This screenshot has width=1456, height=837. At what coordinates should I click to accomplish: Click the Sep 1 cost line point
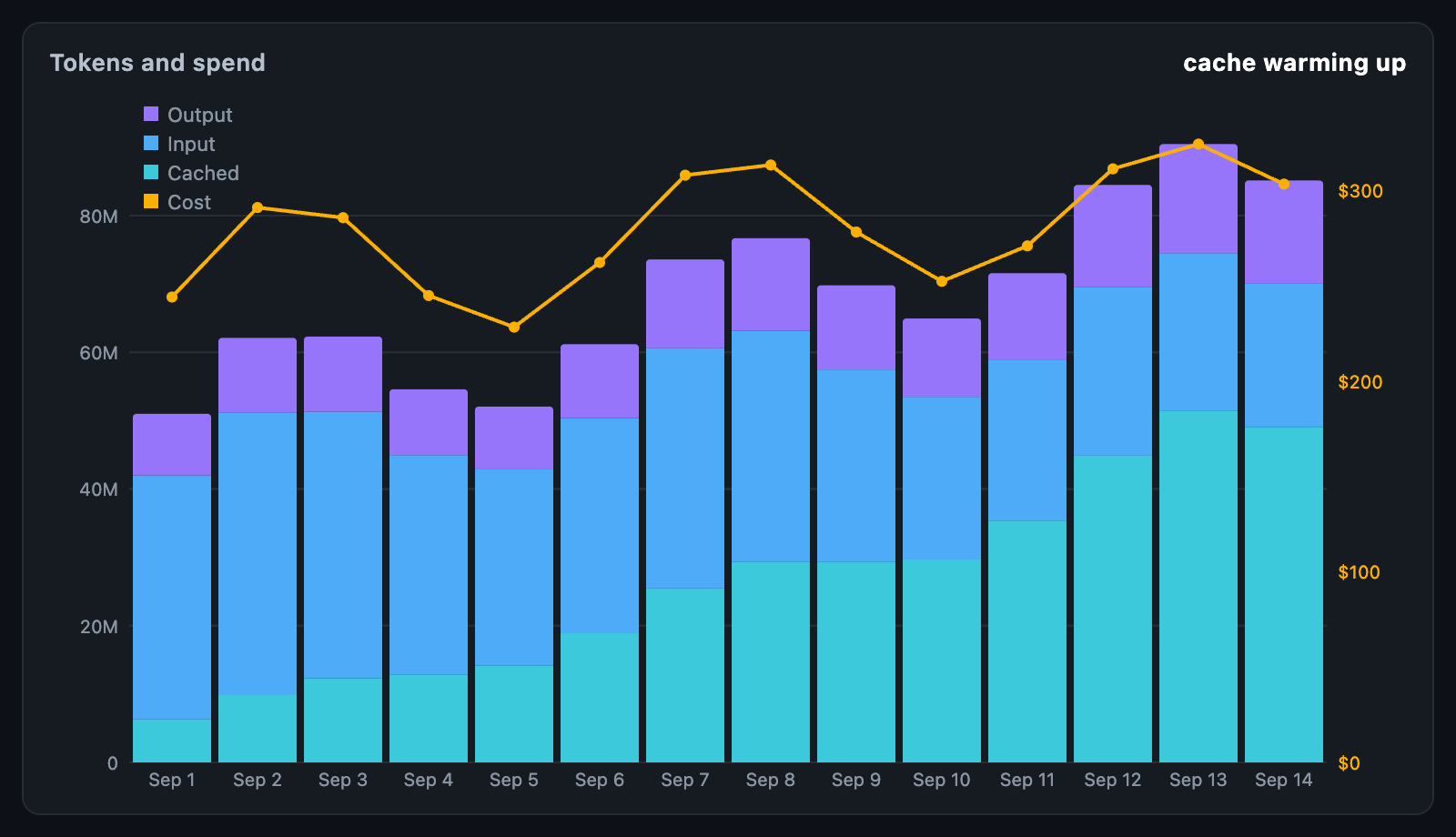(172, 297)
